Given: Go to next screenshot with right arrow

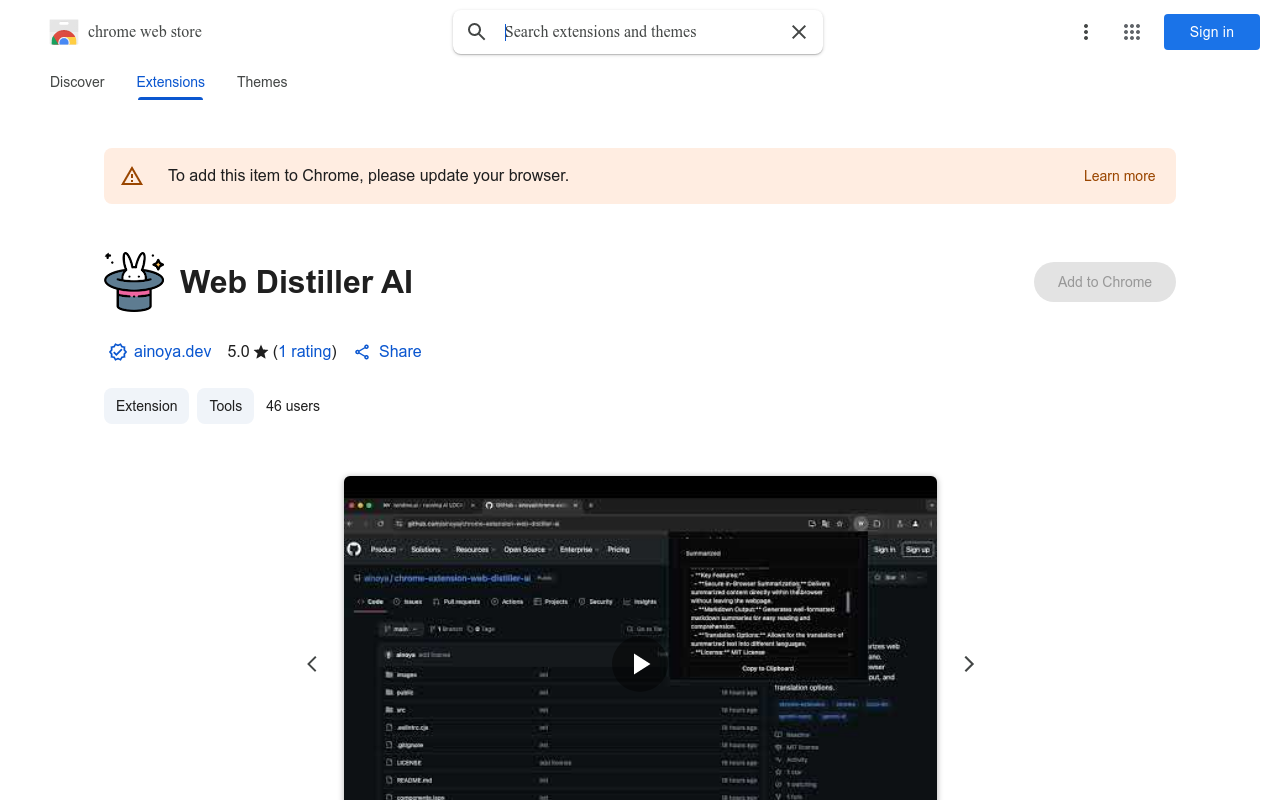Looking at the screenshot, I should pos(968,664).
